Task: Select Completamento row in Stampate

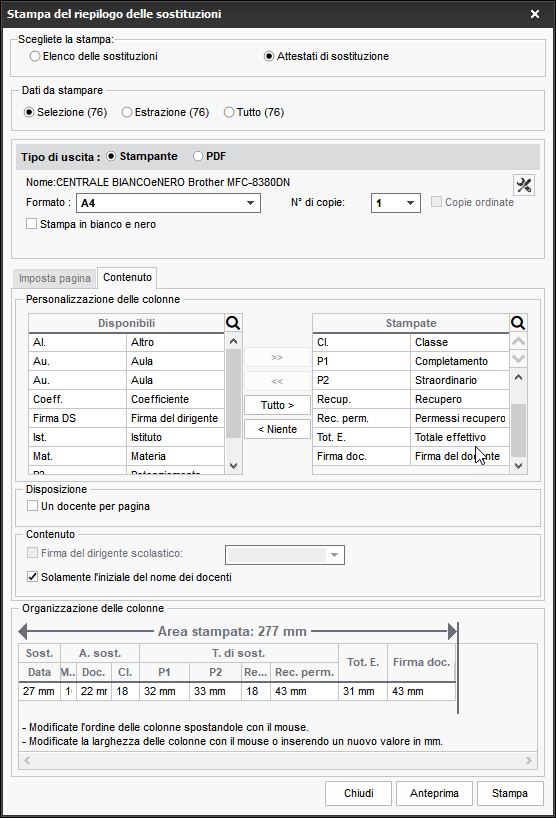Action: click(x=411, y=361)
